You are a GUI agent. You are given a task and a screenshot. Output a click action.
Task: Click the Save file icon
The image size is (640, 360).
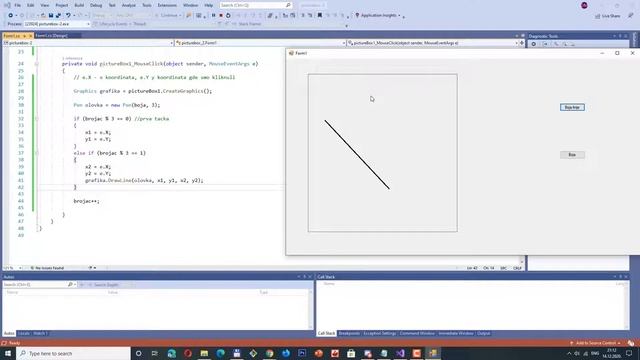51,16
